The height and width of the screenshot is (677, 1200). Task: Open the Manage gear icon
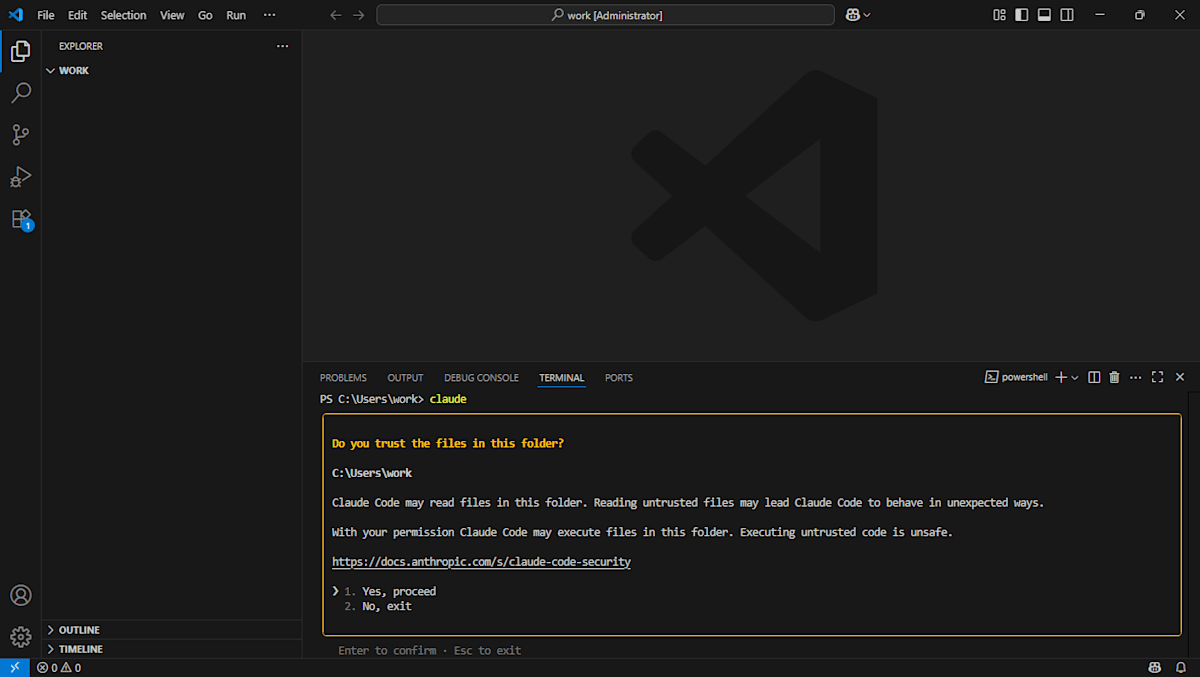click(20, 637)
